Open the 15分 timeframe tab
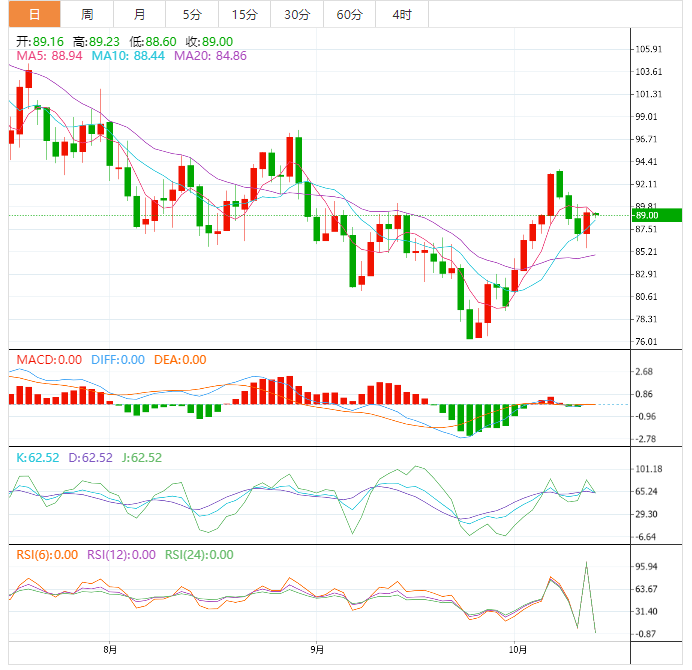This screenshot has height=670, width=692. pyautogui.click(x=244, y=14)
